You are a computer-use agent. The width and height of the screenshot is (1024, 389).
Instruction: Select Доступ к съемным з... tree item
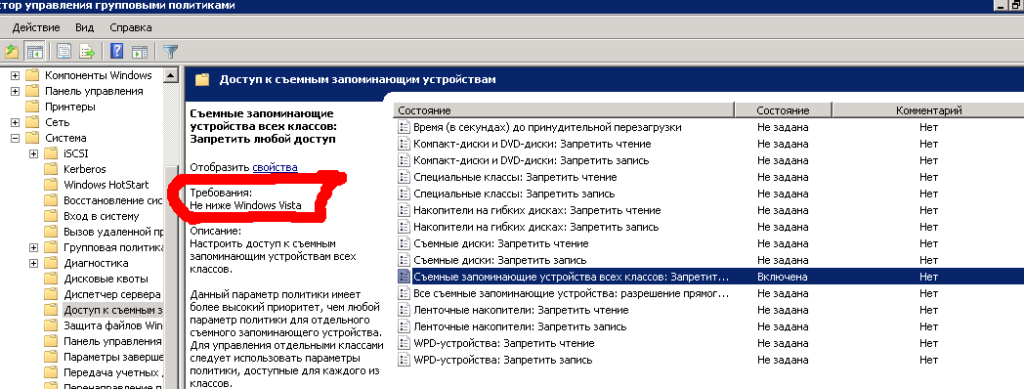tap(112, 310)
